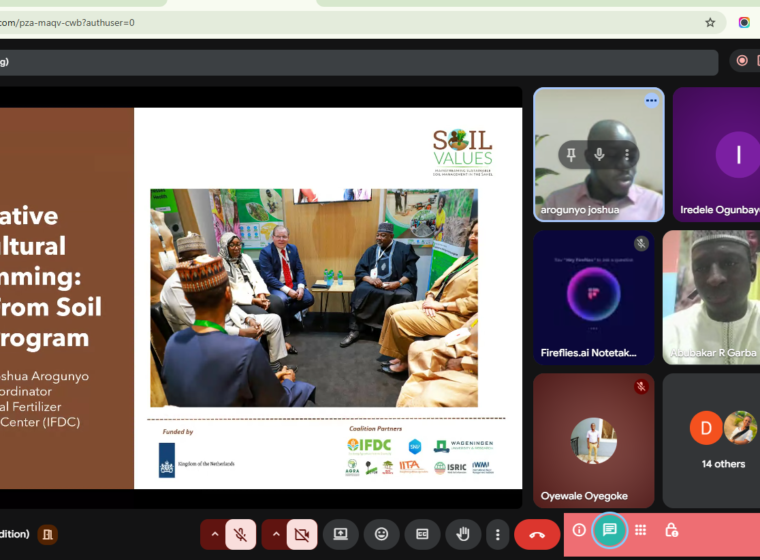The width and height of the screenshot is (760, 560).
Task: Click the red Leave call button
Action: [537, 535]
